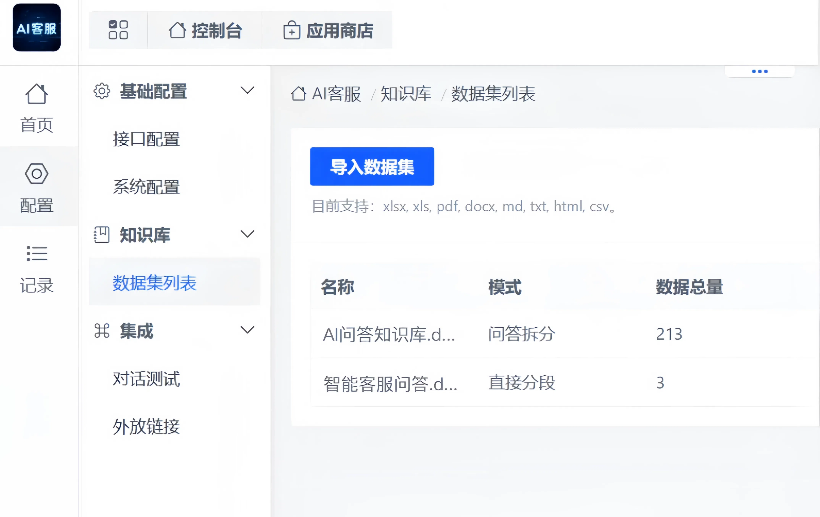The width and height of the screenshot is (820, 517).
Task: Click the 集成 command icon
Action: point(101,331)
